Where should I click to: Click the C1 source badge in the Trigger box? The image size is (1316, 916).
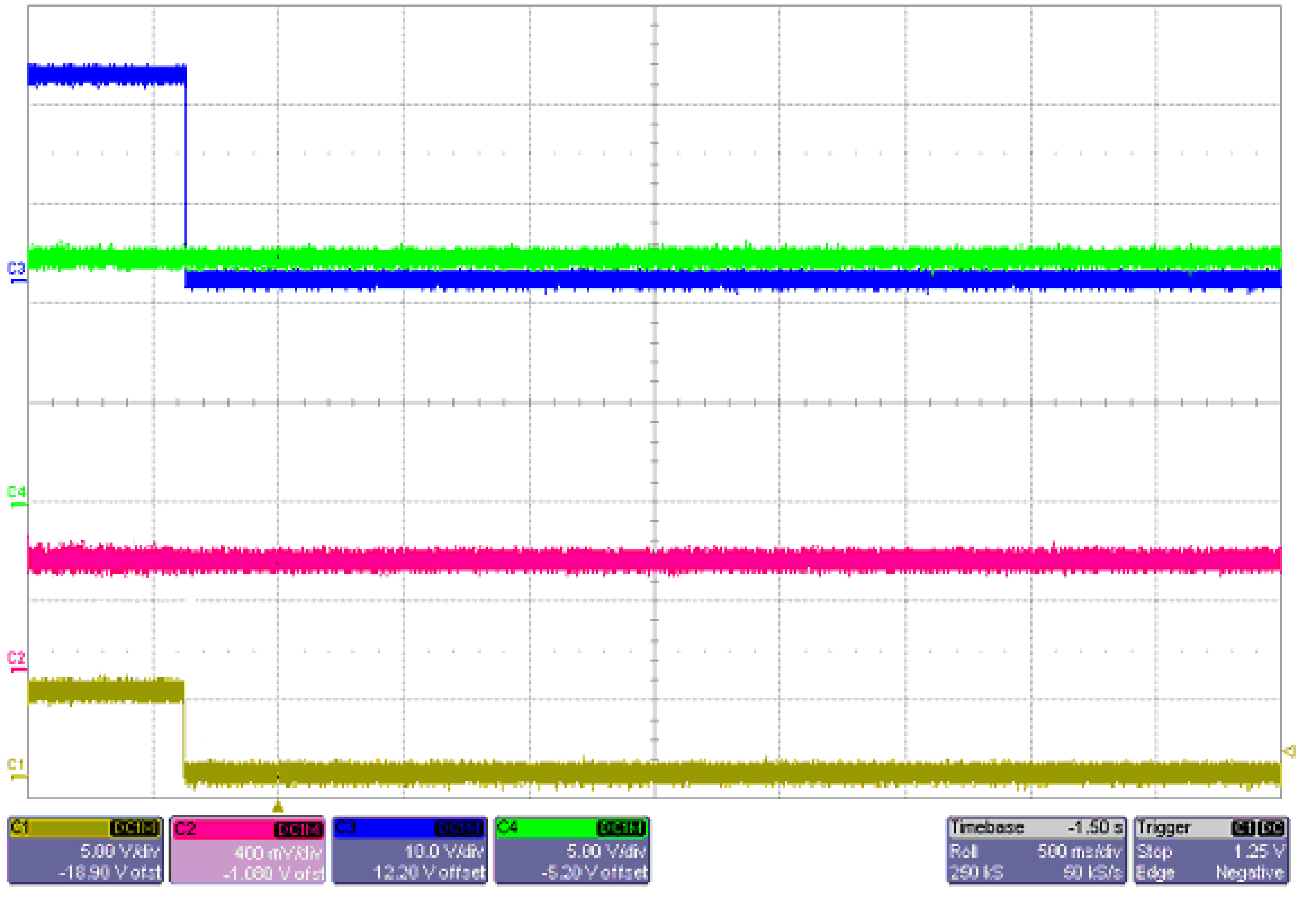click(1243, 828)
